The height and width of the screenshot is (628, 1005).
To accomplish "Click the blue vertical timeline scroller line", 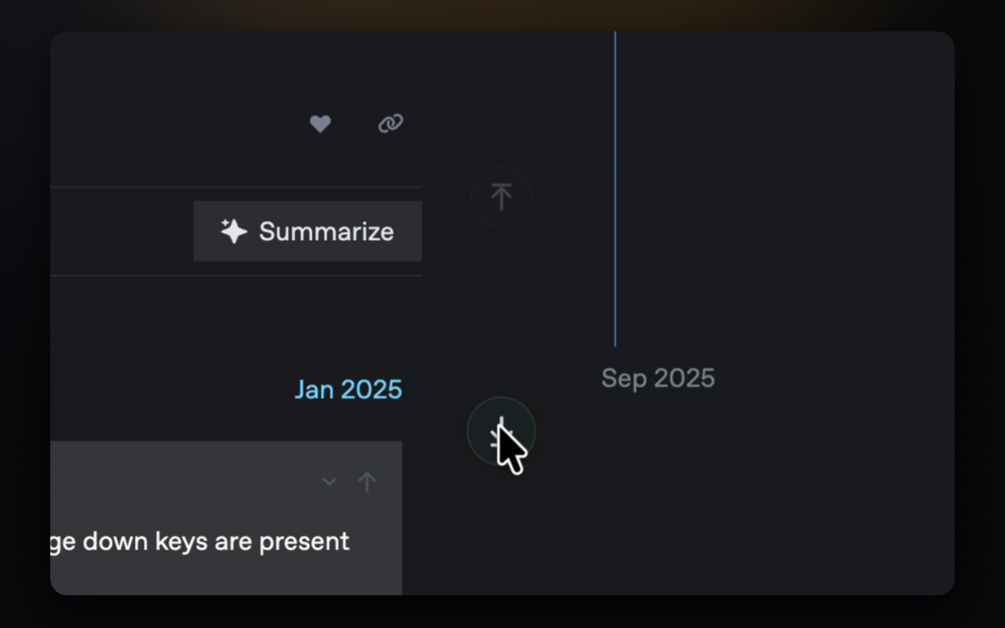I will pos(615,189).
